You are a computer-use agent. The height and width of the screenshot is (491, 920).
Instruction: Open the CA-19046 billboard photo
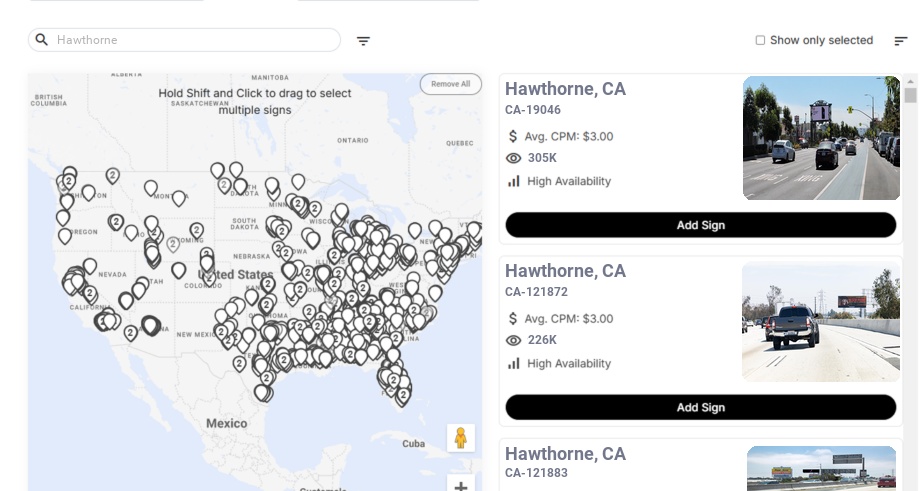point(821,138)
